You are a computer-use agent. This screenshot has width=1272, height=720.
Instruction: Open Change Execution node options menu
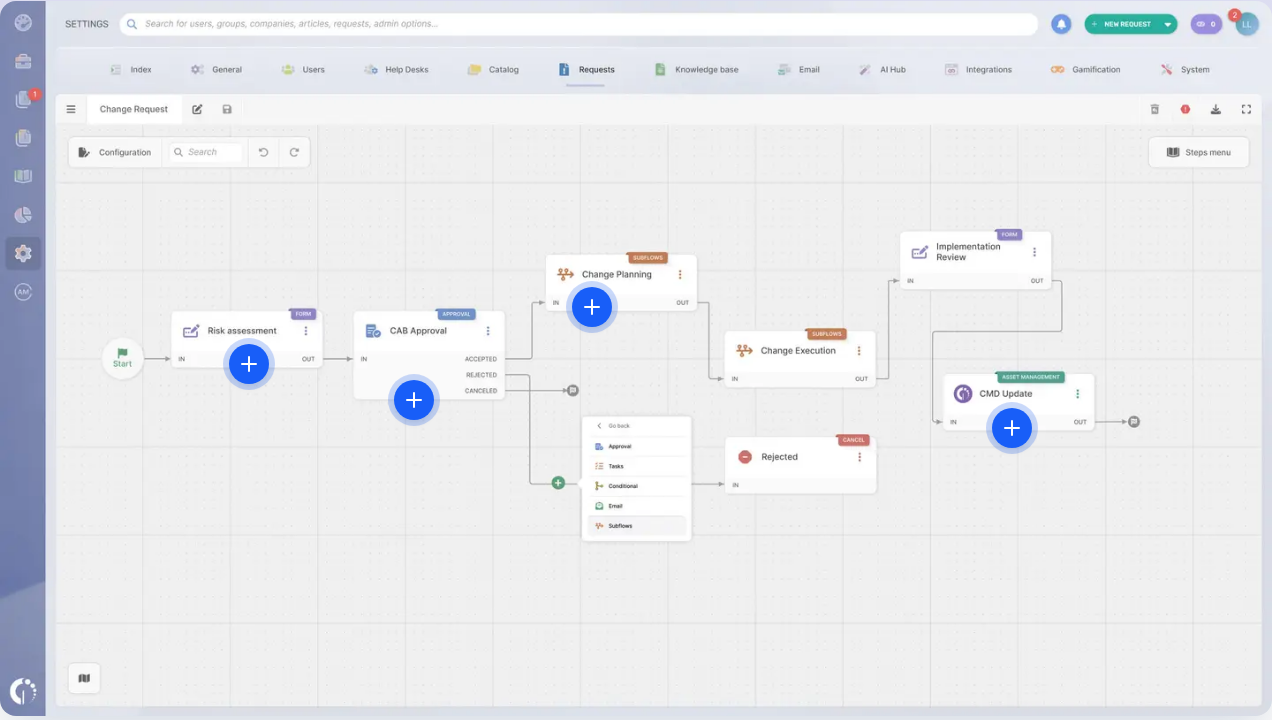[859, 351]
